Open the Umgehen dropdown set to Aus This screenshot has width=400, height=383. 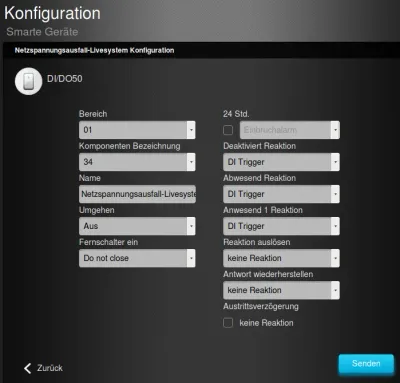point(137,226)
